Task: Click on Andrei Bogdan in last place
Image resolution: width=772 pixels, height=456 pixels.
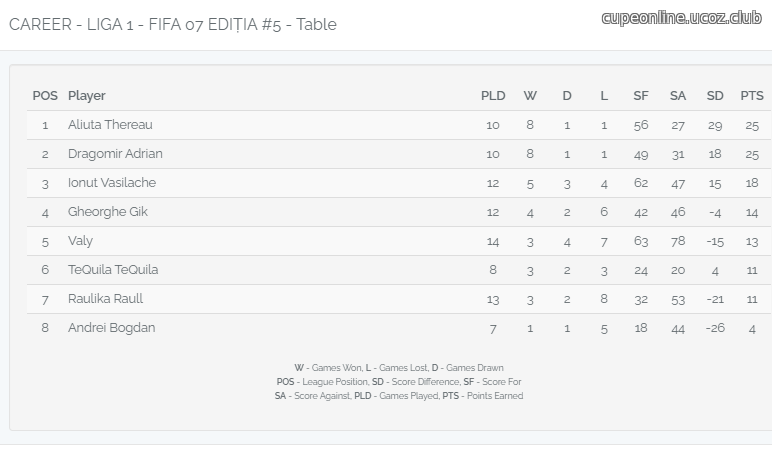Action: click(112, 328)
